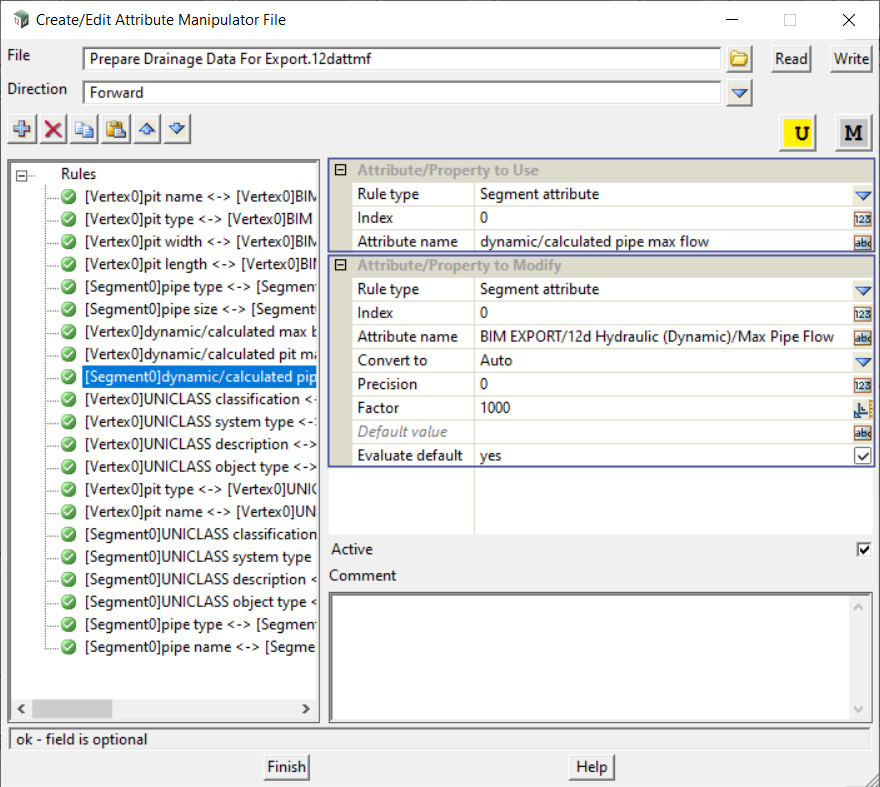Click the add rule plus icon
Image resolution: width=880 pixels, height=787 pixels.
point(22,130)
